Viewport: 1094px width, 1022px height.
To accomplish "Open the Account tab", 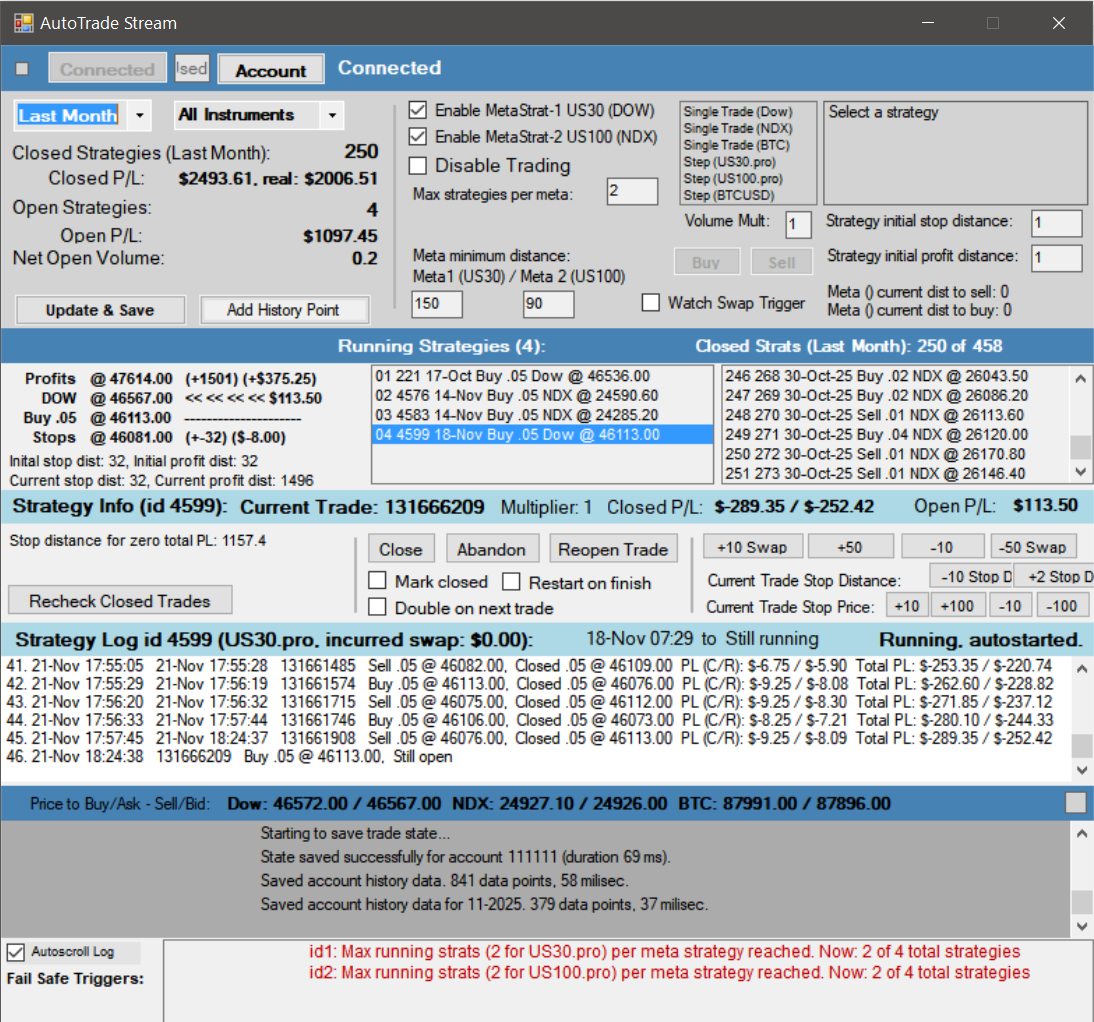I will 271,70.
